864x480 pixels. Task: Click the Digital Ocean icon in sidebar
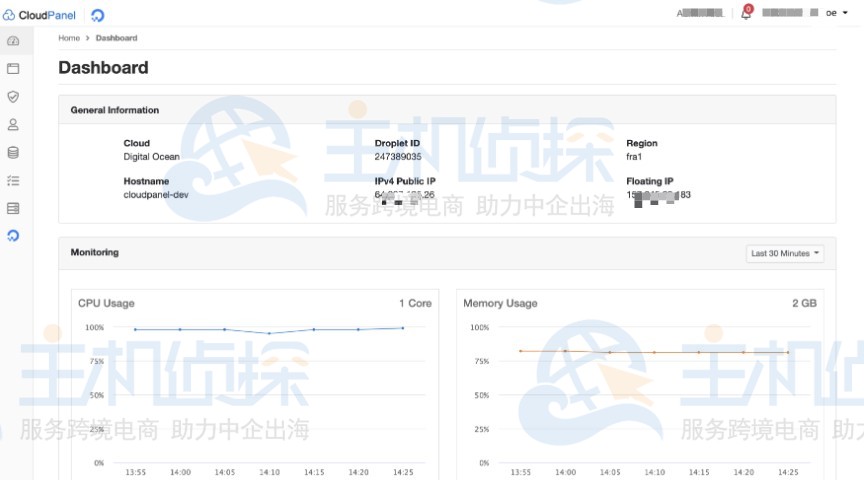13,236
